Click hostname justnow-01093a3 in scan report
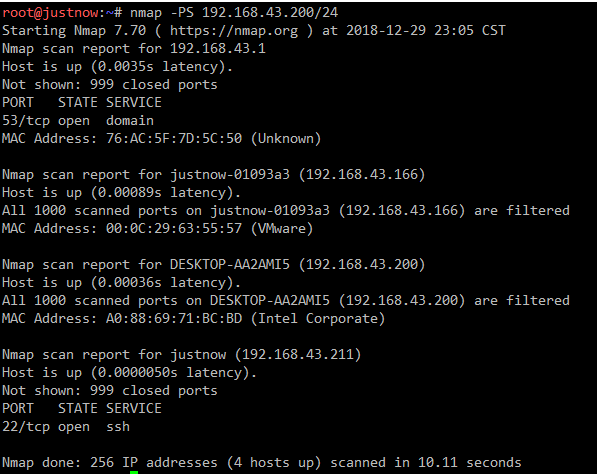597x474 pixels. 230,175
